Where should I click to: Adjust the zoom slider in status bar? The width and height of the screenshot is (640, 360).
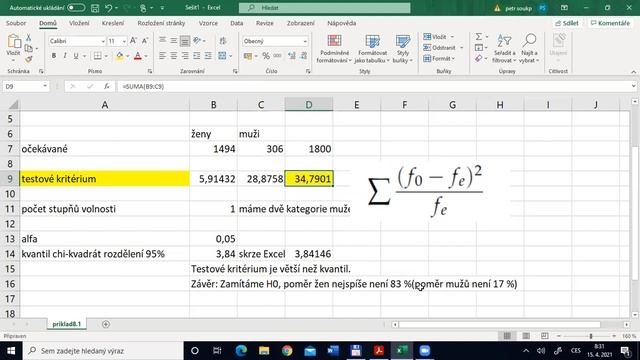[591, 336]
